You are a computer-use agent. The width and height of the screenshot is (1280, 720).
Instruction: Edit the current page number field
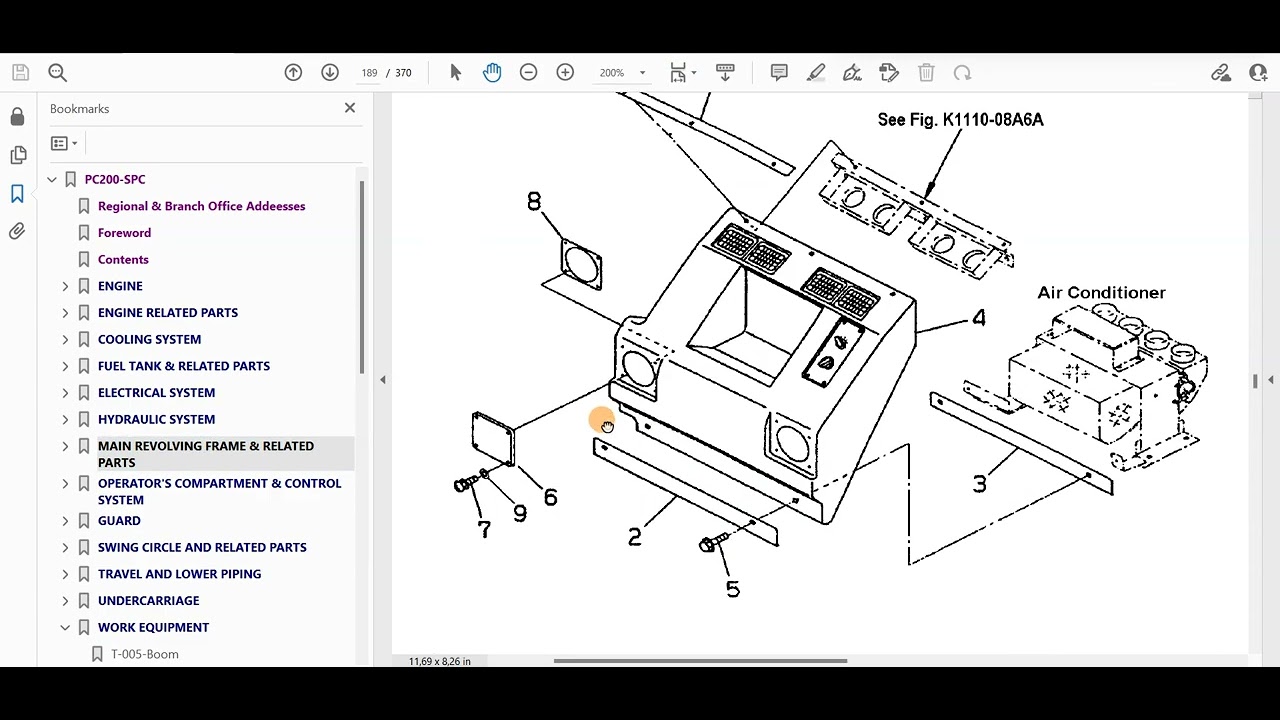(369, 73)
